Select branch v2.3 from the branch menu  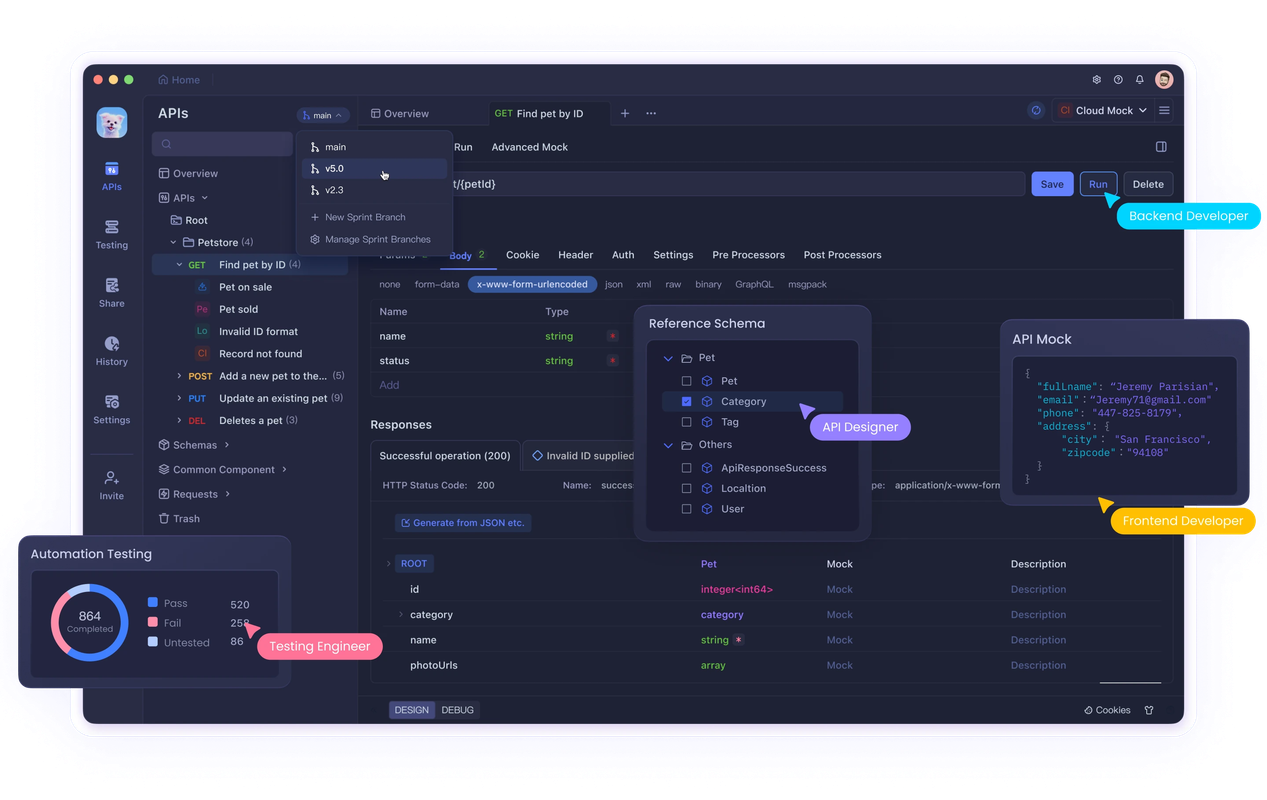click(374, 190)
